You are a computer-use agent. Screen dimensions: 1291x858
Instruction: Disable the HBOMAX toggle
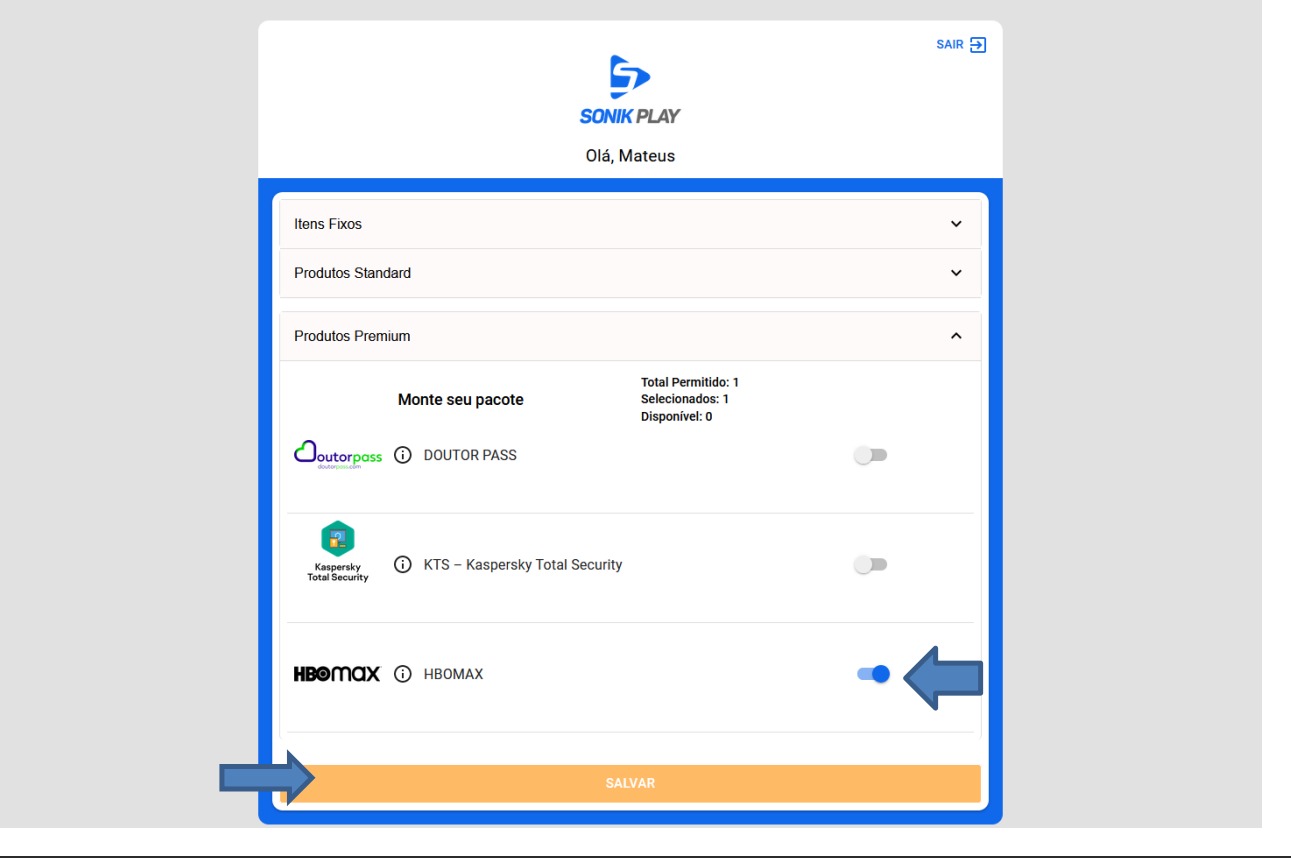click(x=873, y=674)
